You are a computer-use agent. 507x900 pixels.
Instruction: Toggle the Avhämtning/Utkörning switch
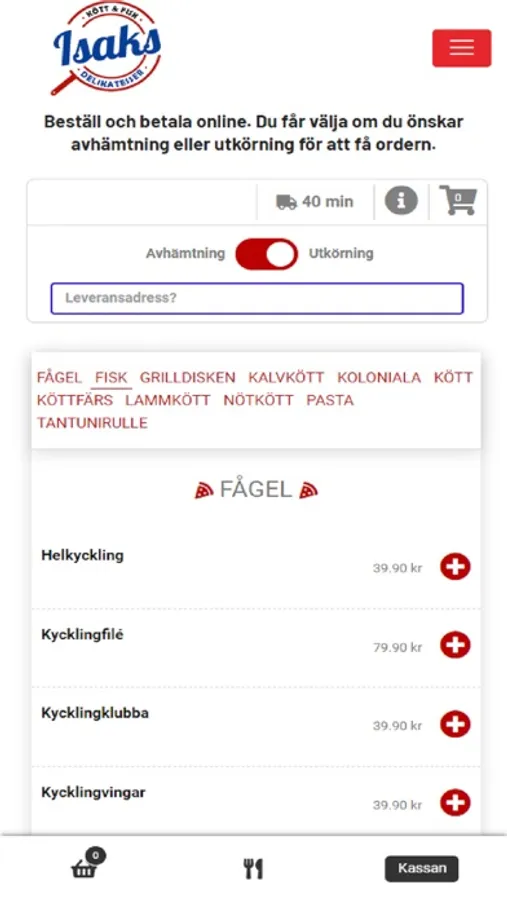(x=266, y=254)
